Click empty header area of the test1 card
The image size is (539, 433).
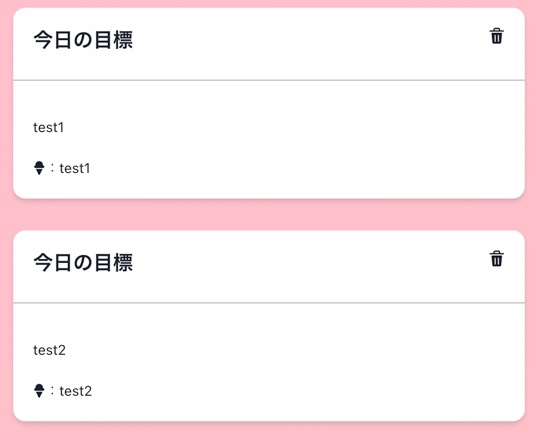(309, 43)
